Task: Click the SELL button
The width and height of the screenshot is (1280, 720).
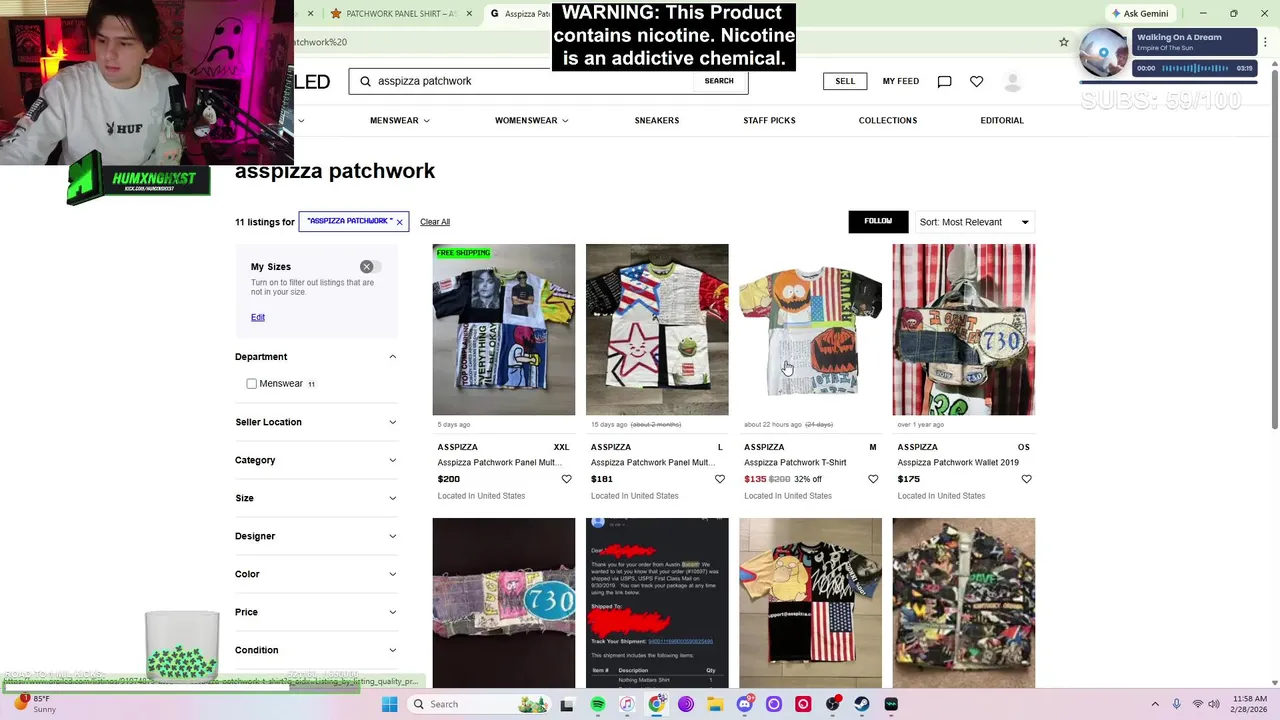Action: pyautogui.click(x=845, y=81)
